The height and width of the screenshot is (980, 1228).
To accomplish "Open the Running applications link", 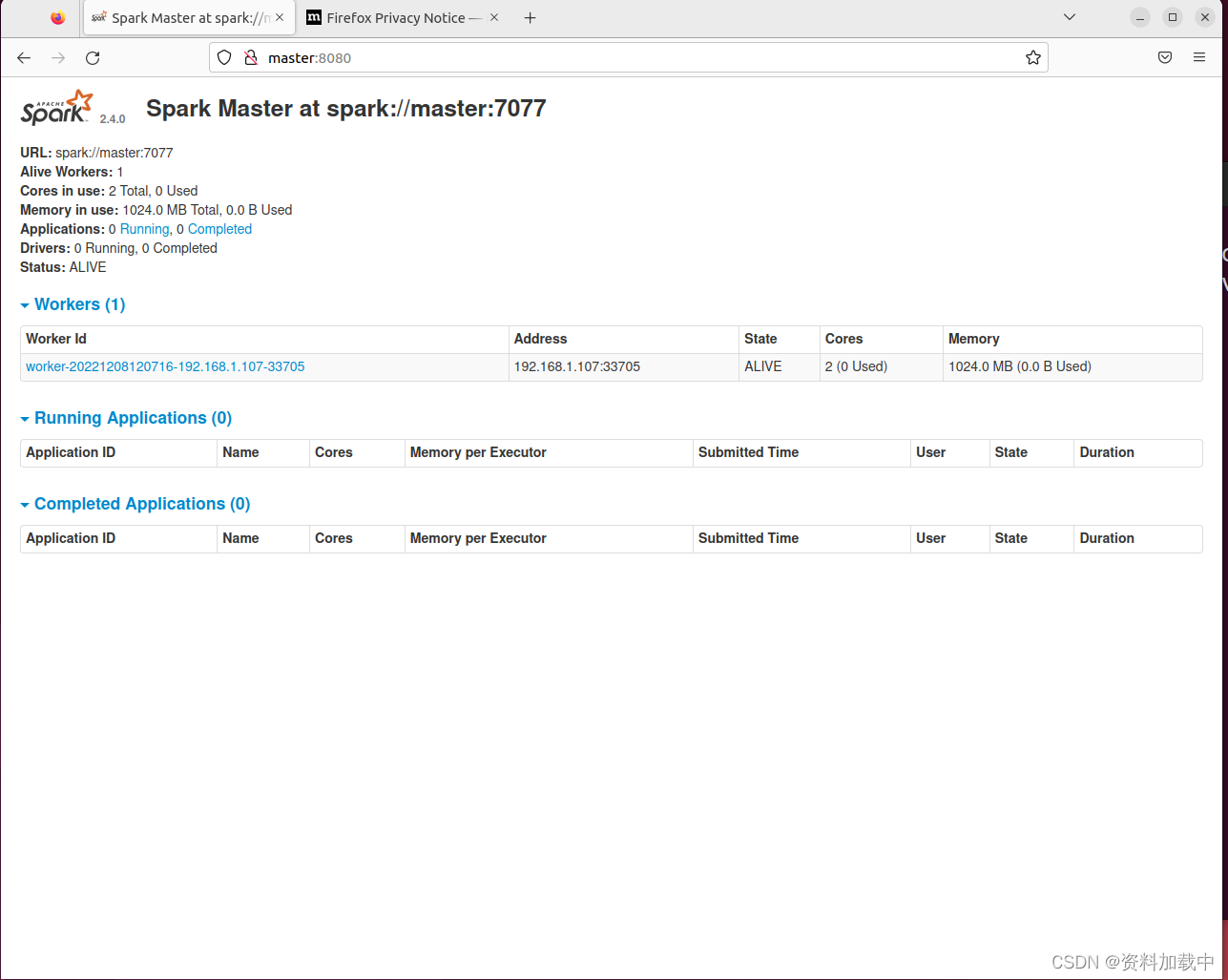I will pos(145,229).
